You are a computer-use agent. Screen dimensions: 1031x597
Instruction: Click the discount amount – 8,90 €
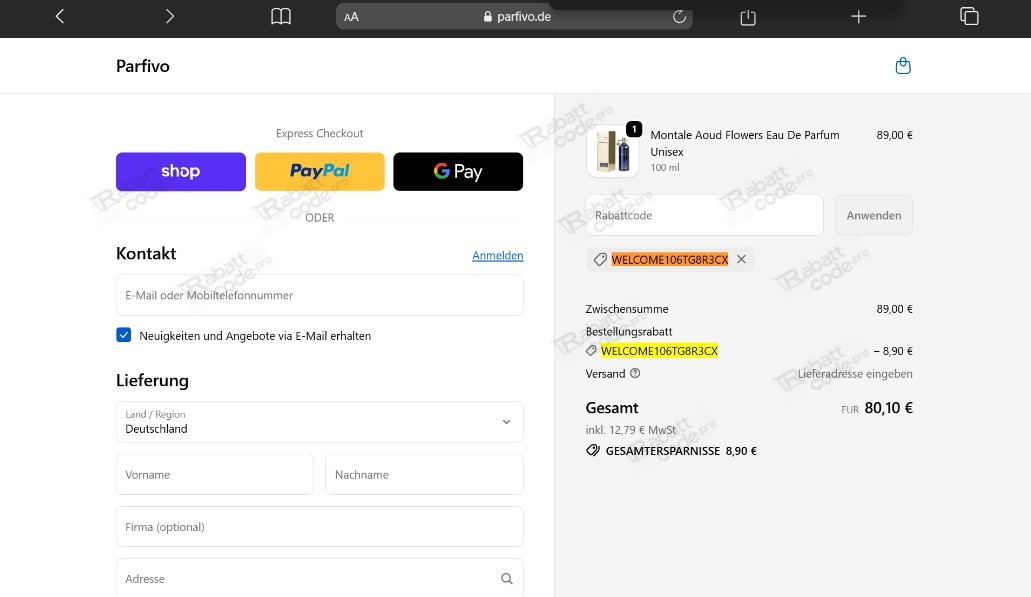893,351
